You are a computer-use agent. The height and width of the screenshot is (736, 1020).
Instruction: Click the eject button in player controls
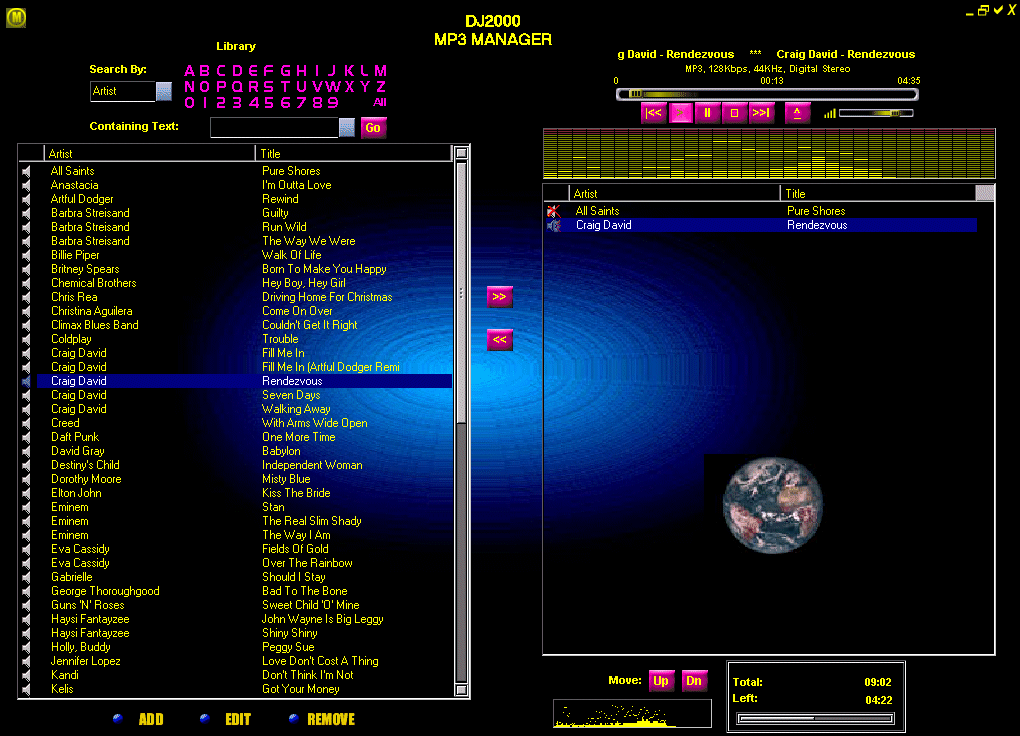[797, 113]
